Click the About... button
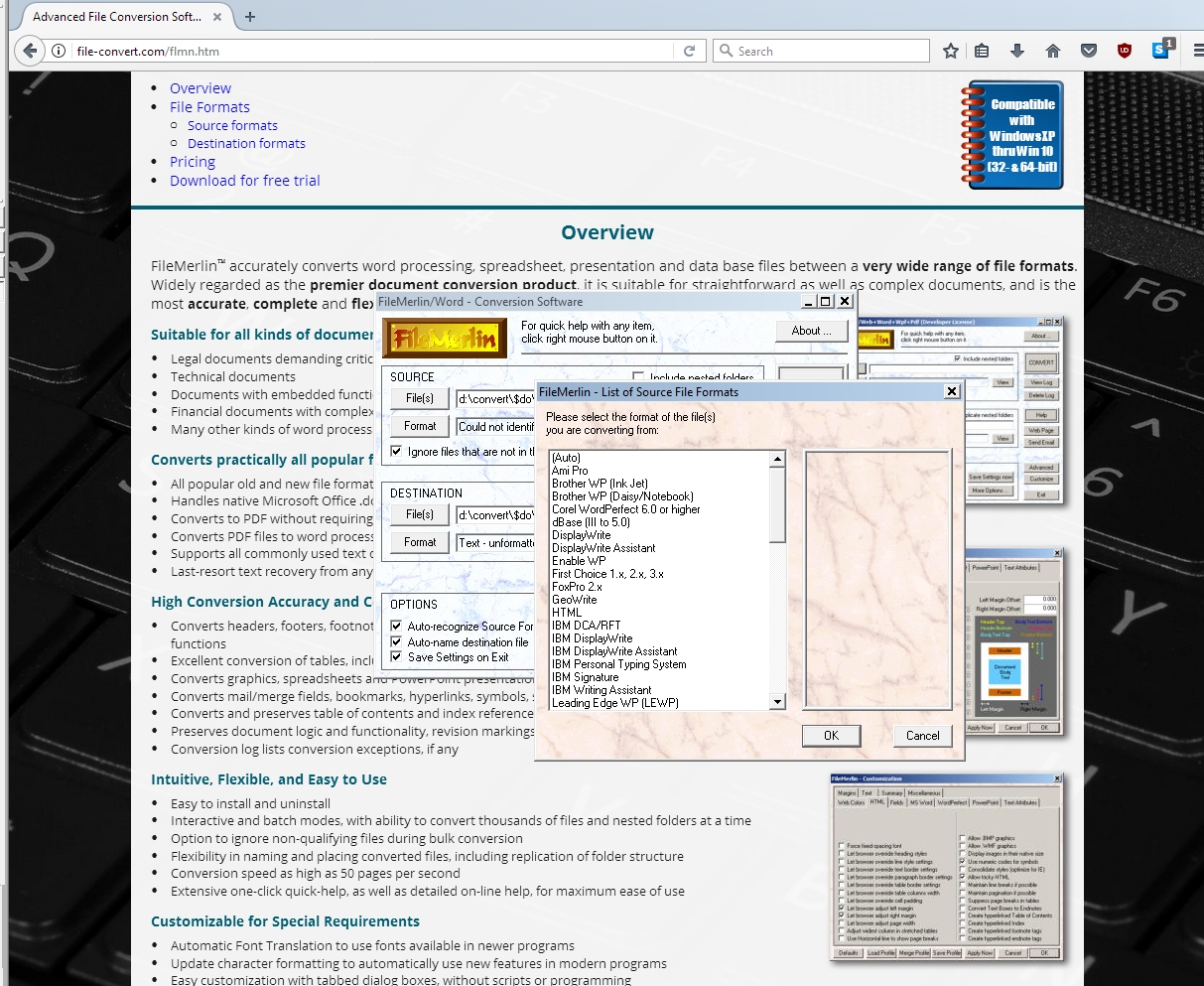Screen dimensions: 1204x986 812,332
